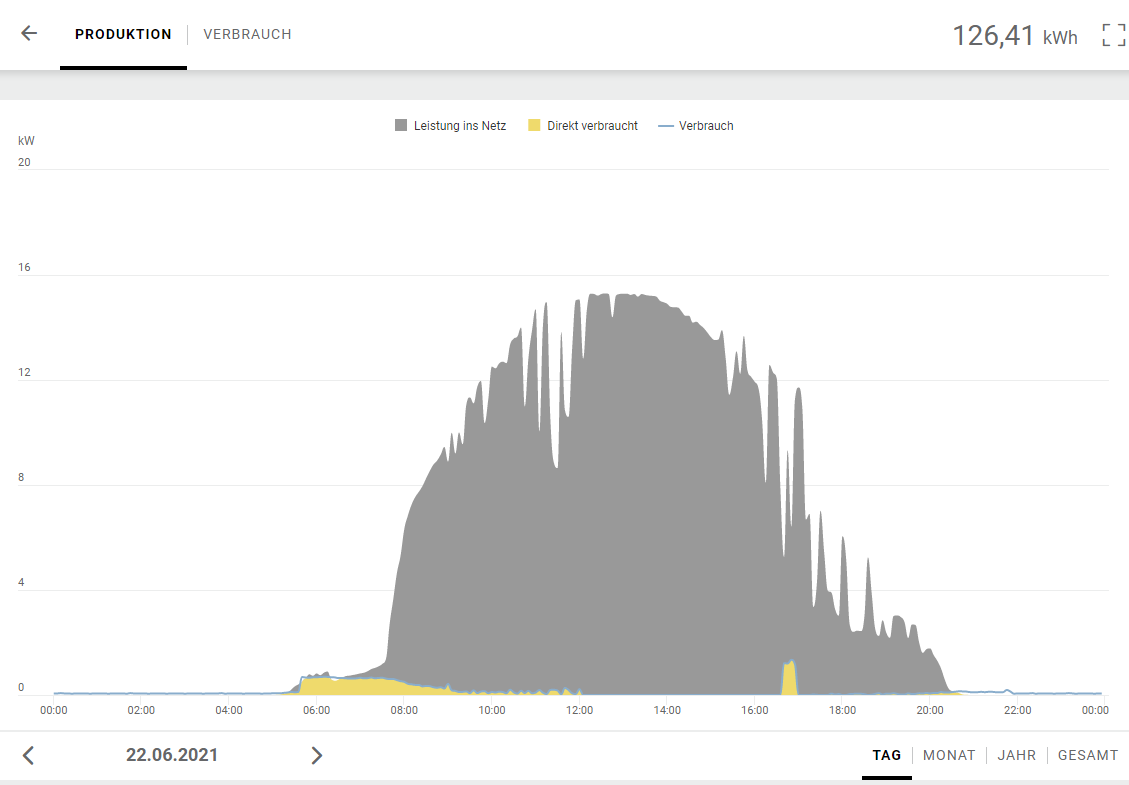Click the 10:00 x-axis label
The height and width of the screenshot is (785, 1129).
tap(492, 710)
